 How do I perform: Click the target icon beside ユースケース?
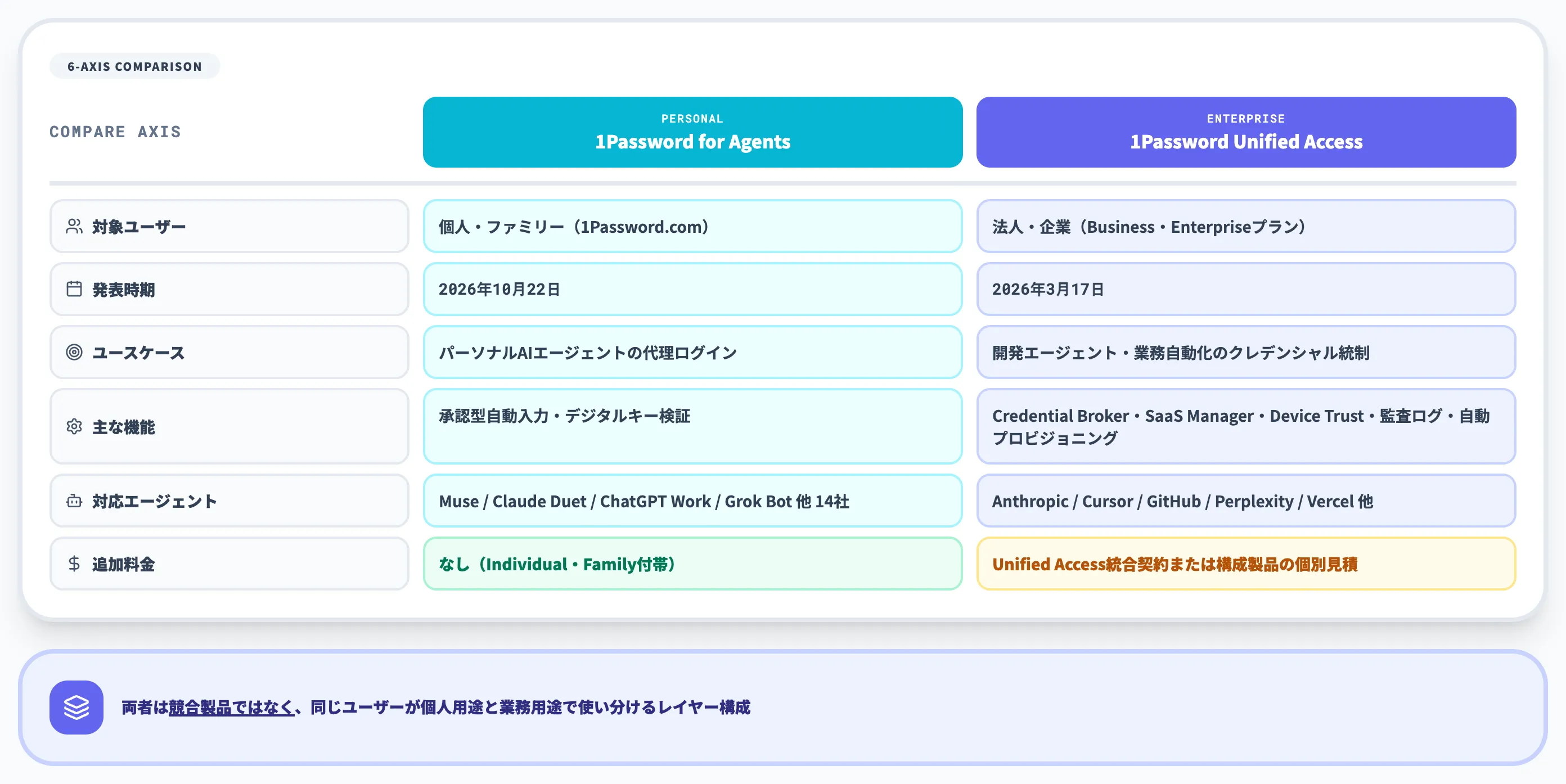pos(74,353)
